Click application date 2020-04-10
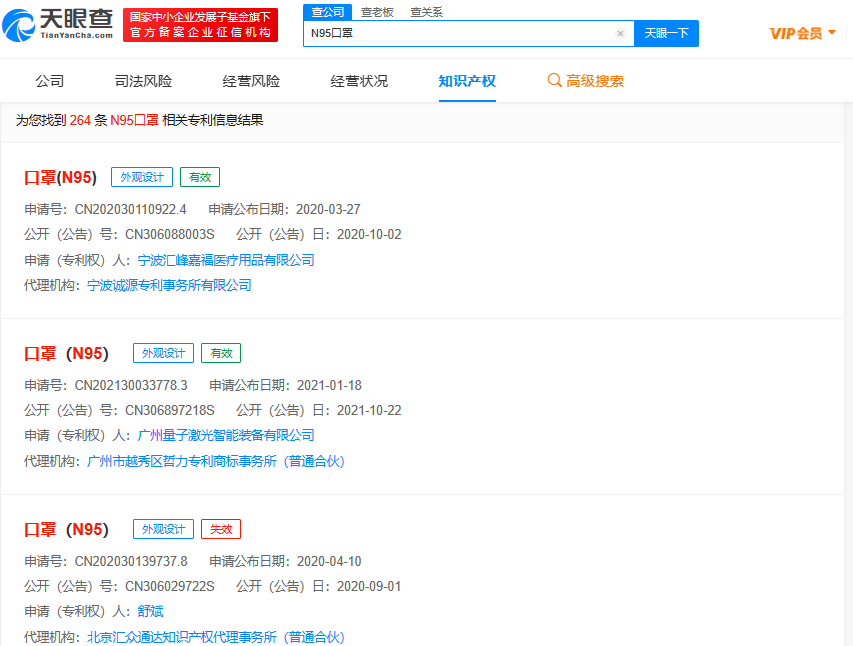Screen dimensions: 853x646 [329, 561]
